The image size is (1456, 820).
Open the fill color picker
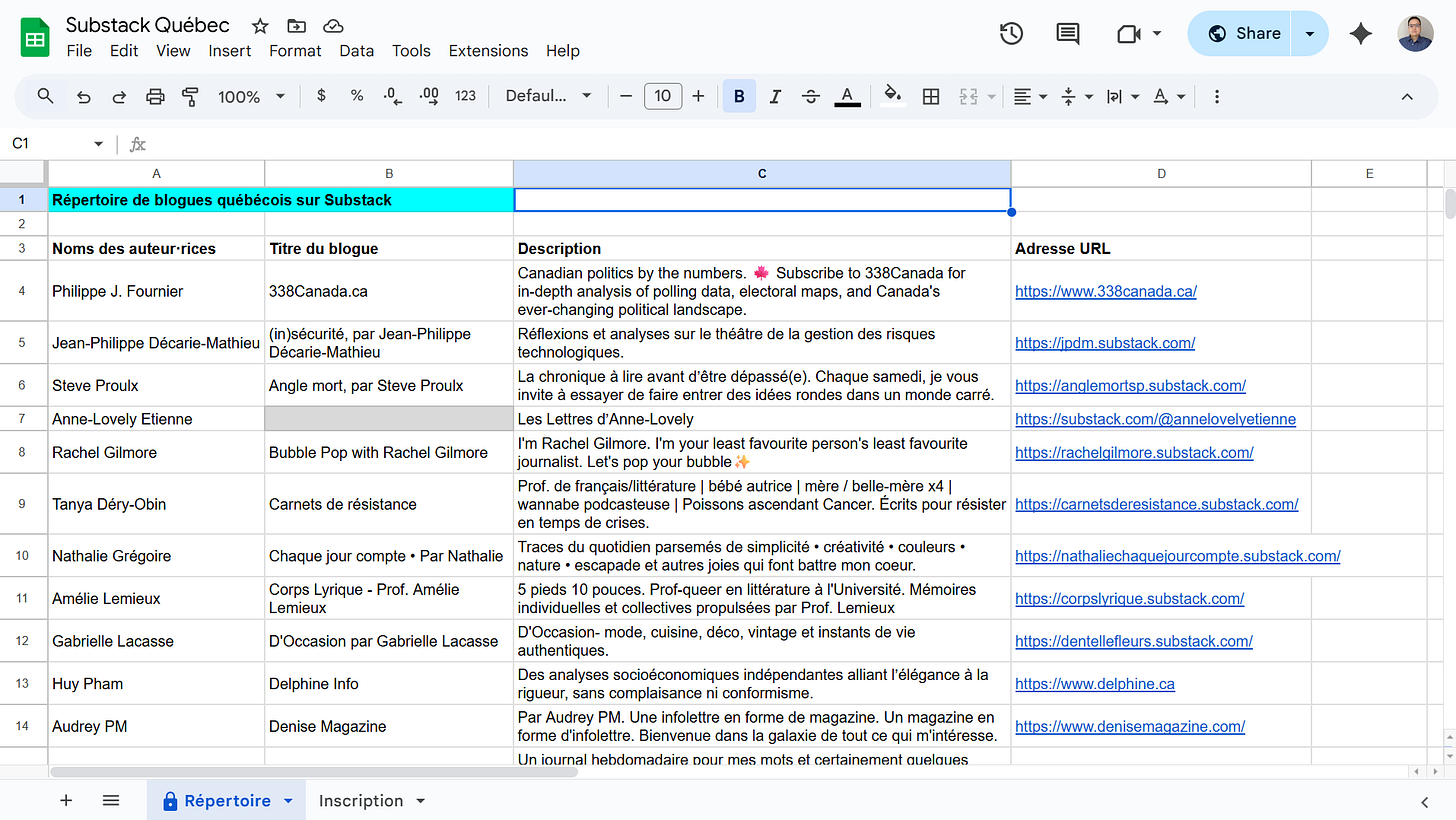coord(894,96)
